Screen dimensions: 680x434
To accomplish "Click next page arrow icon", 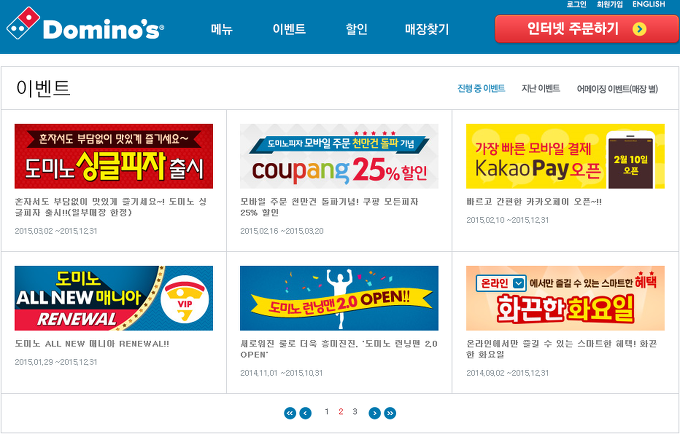I will tap(375, 413).
